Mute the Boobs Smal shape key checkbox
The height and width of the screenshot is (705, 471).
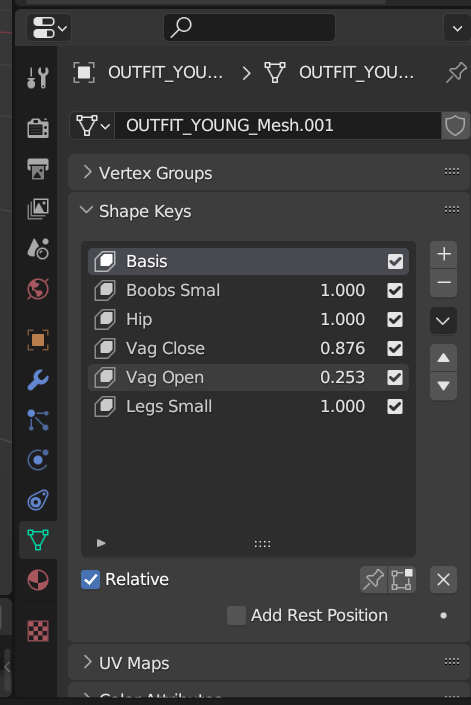click(395, 290)
